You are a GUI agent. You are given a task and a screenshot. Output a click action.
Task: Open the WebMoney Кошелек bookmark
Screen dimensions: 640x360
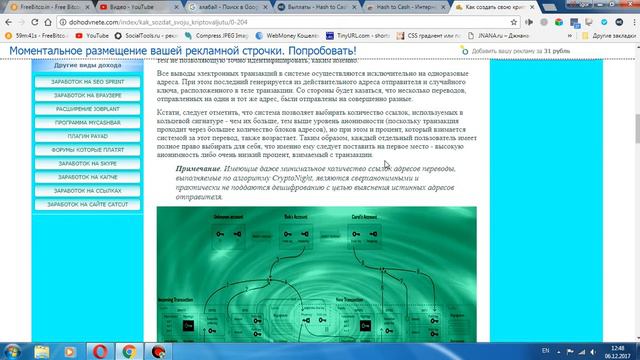287,36
